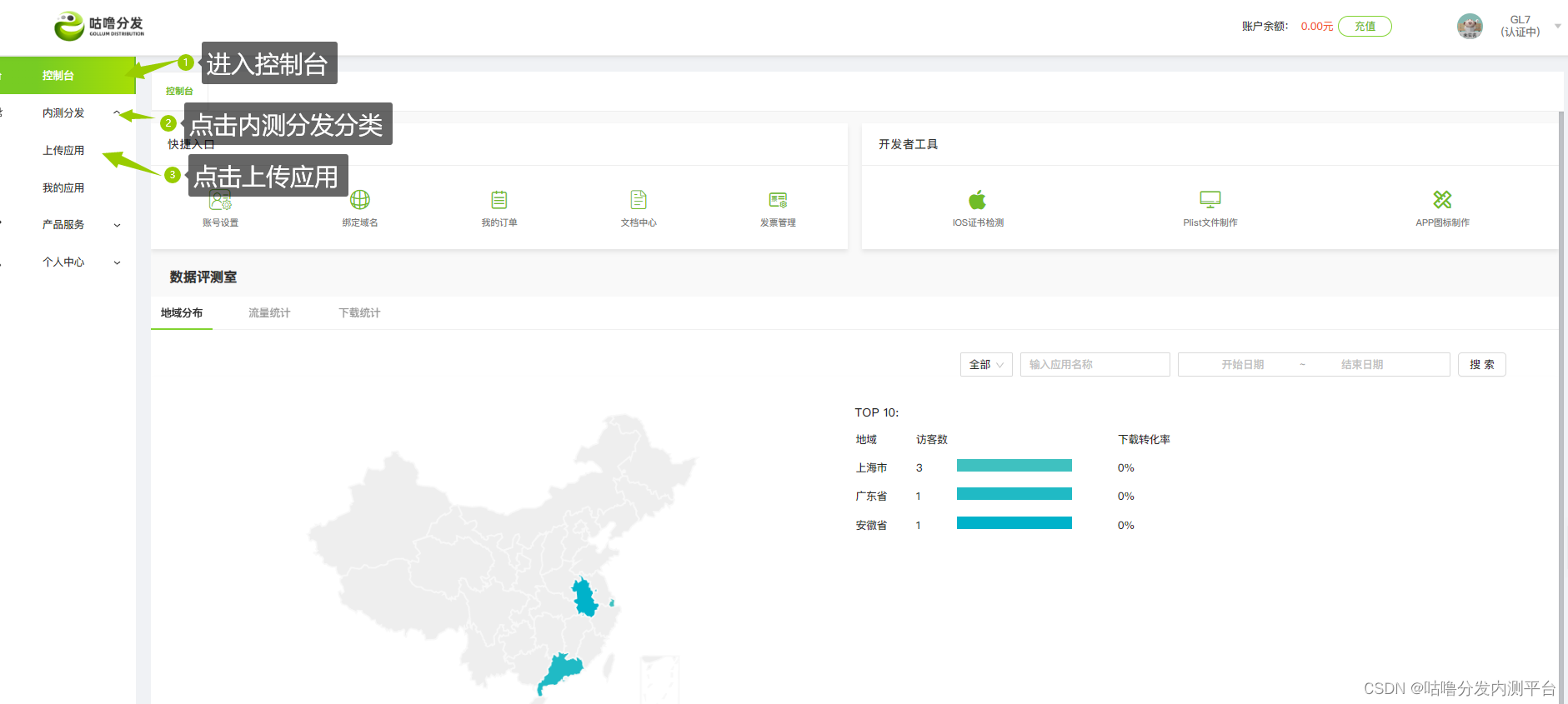The width and height of the screenshot is (1568, 704).
Task: Click the 绑定域名 globe icon
Action: 360,200
